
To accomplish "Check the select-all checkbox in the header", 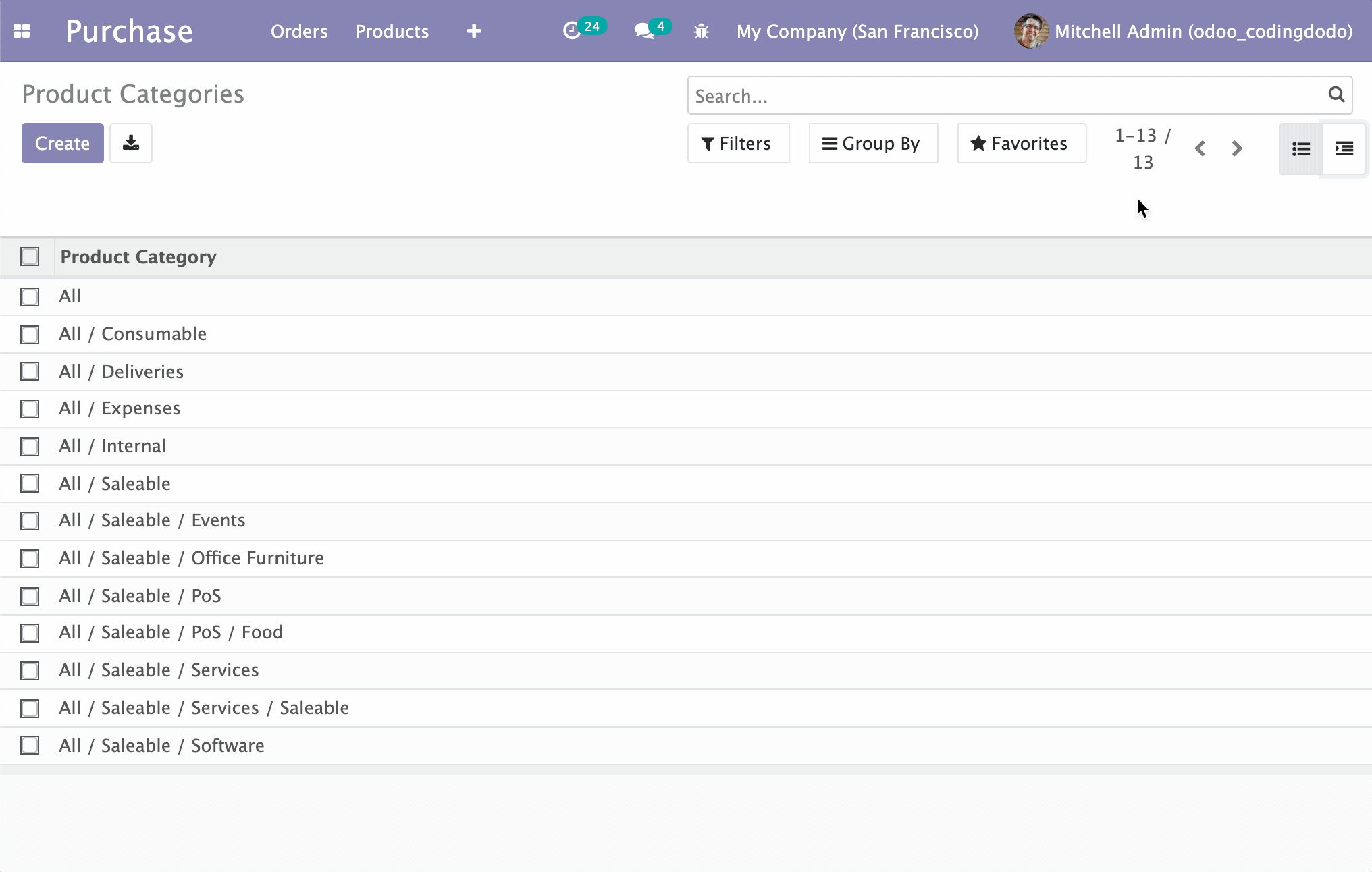I will click(30, 256).
